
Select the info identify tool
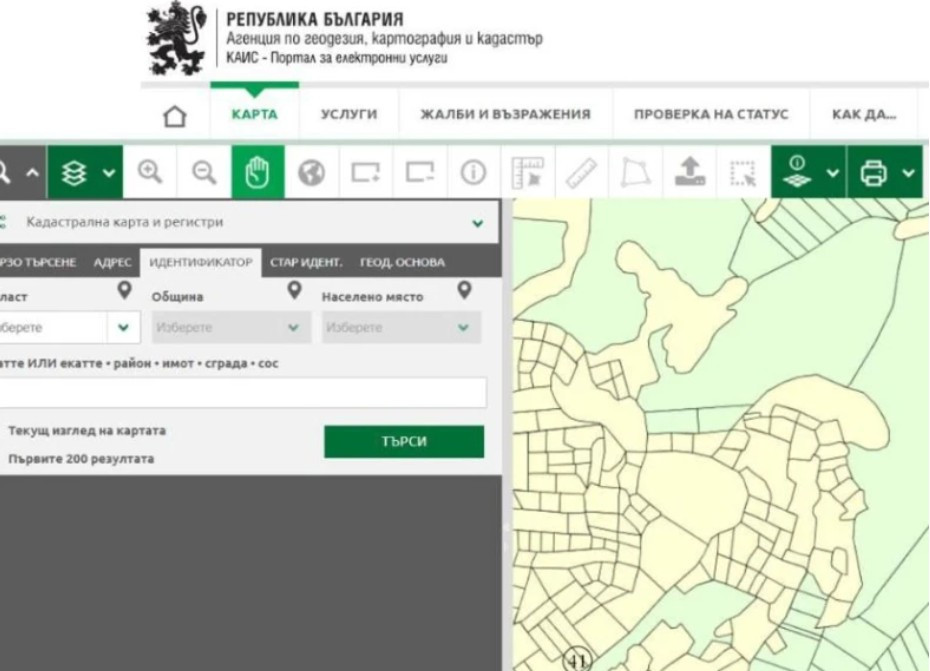tap(473, 173)
